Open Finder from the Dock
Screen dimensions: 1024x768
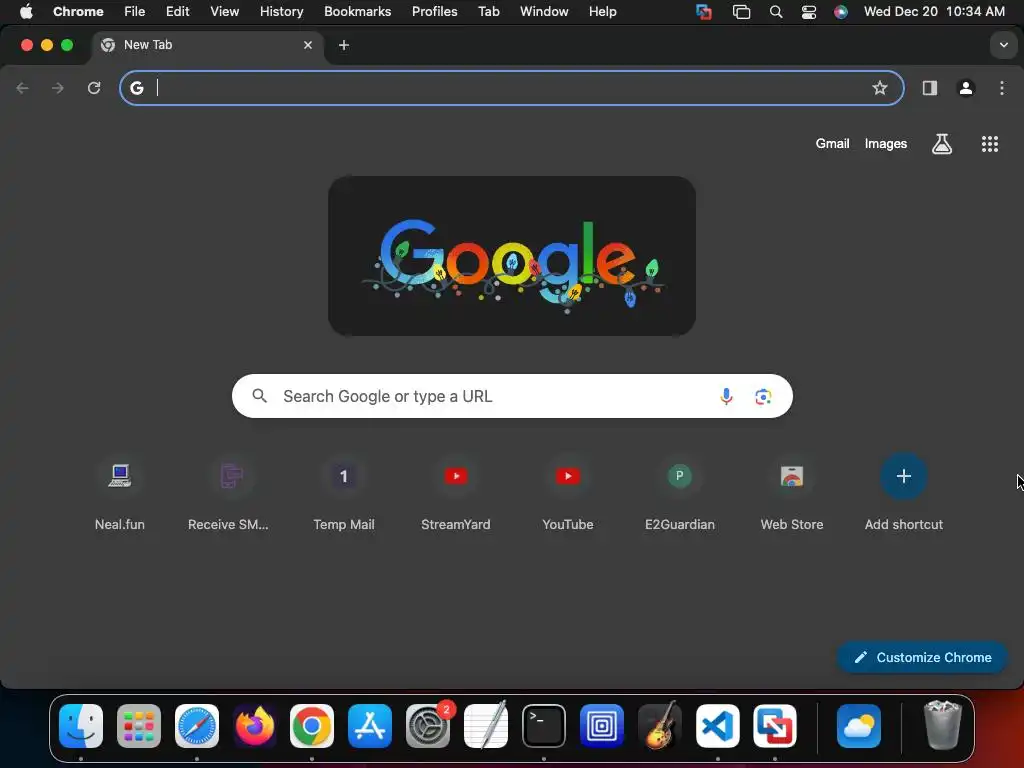[81, 726]
